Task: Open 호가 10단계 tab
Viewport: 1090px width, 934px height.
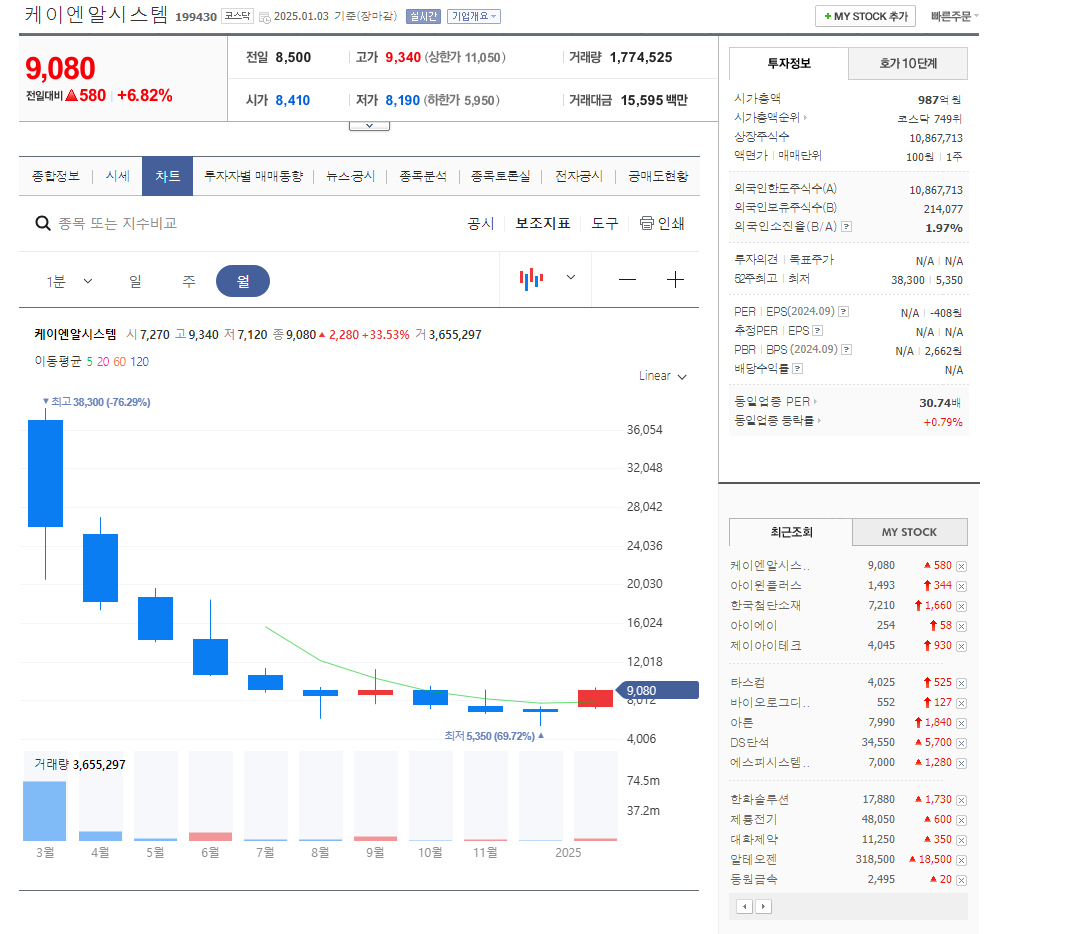Action: (908, 63)
